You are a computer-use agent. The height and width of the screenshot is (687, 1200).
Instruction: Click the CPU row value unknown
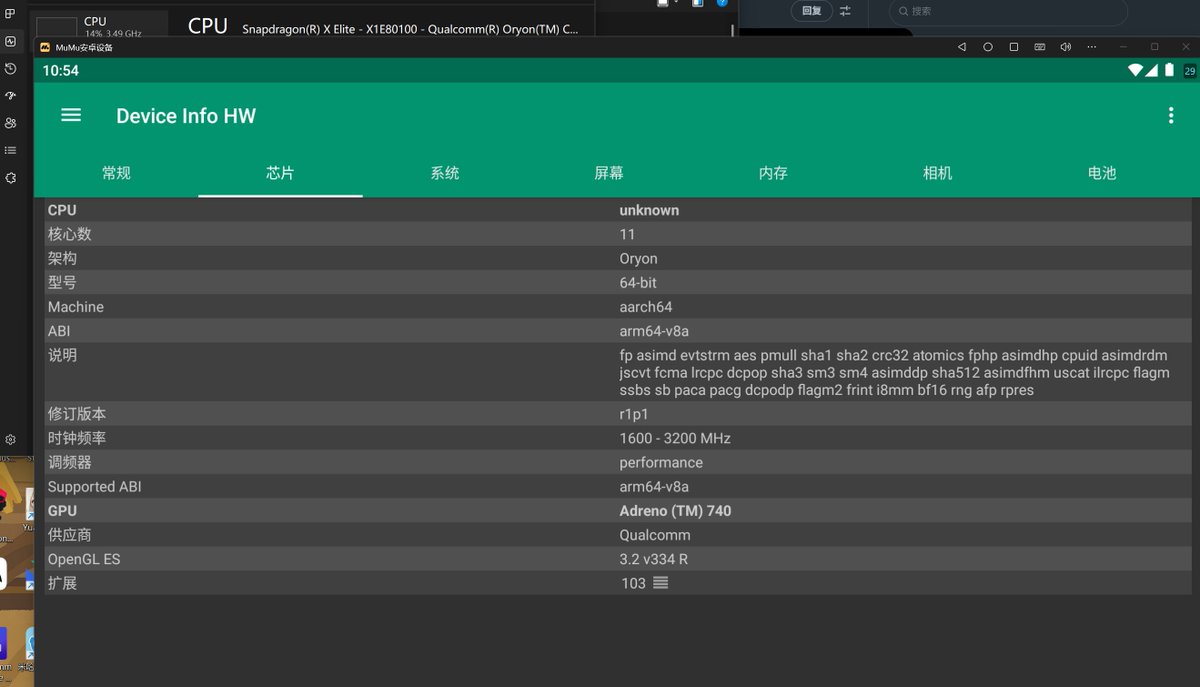click(x=649, y=210)
